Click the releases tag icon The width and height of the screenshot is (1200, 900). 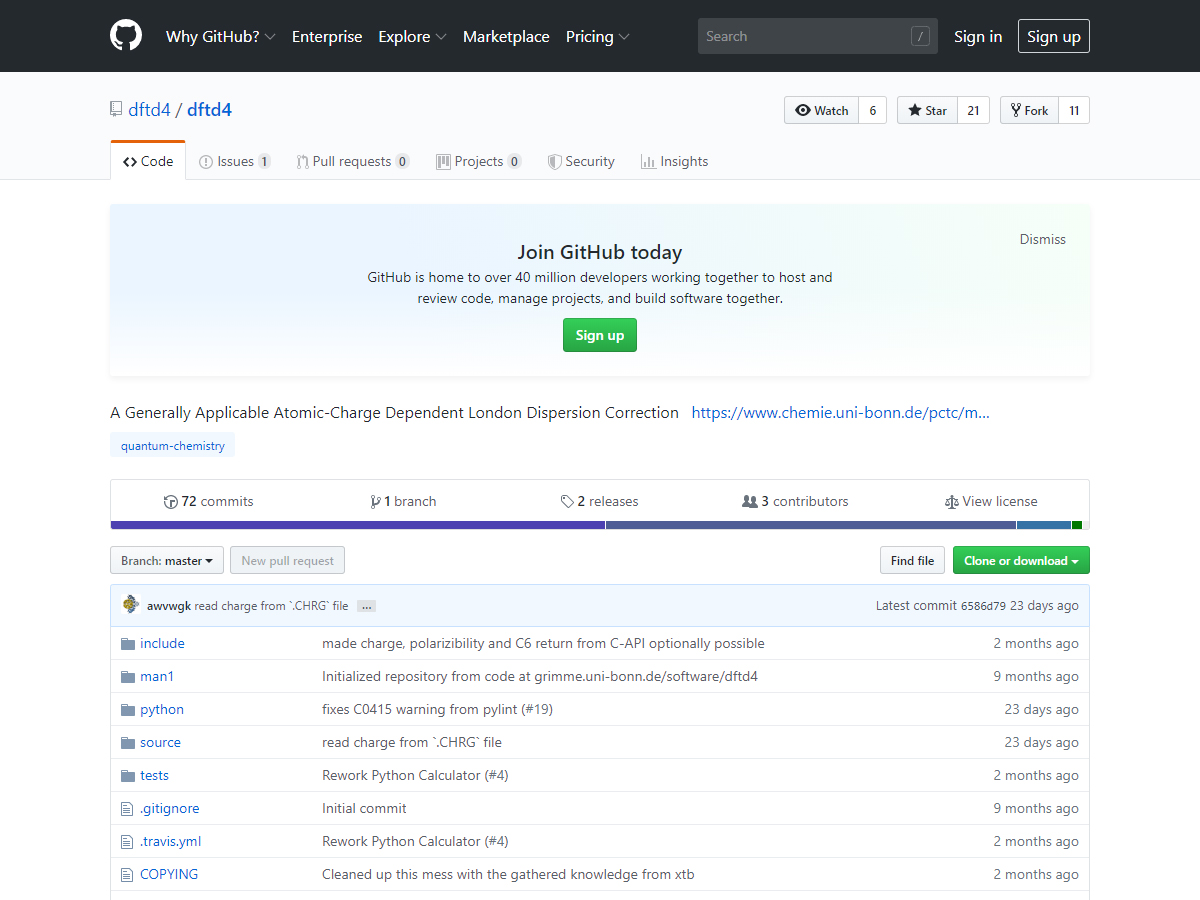click(567, 502)
